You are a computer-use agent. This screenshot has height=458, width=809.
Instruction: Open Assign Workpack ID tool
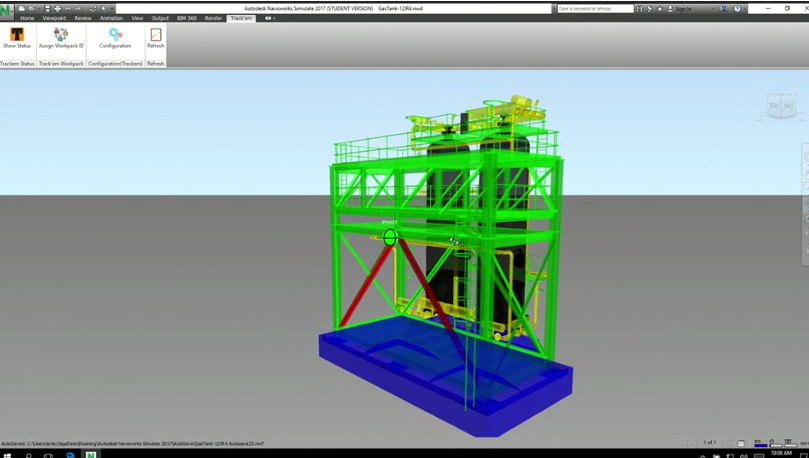tap(61, 35)
